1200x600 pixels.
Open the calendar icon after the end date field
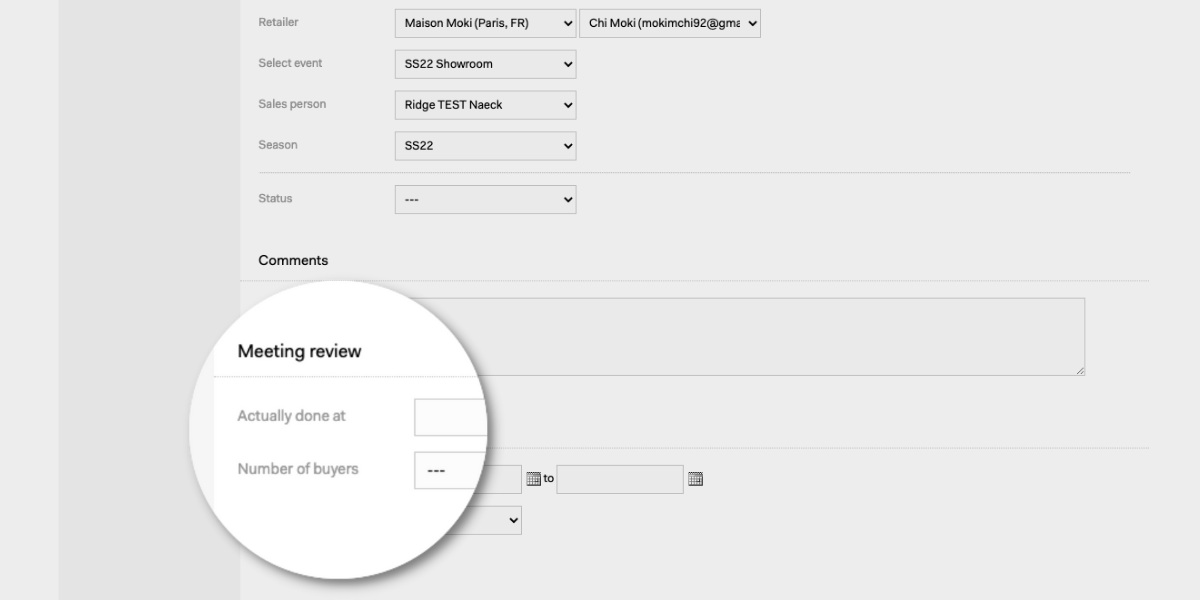[x=696, y=479]
